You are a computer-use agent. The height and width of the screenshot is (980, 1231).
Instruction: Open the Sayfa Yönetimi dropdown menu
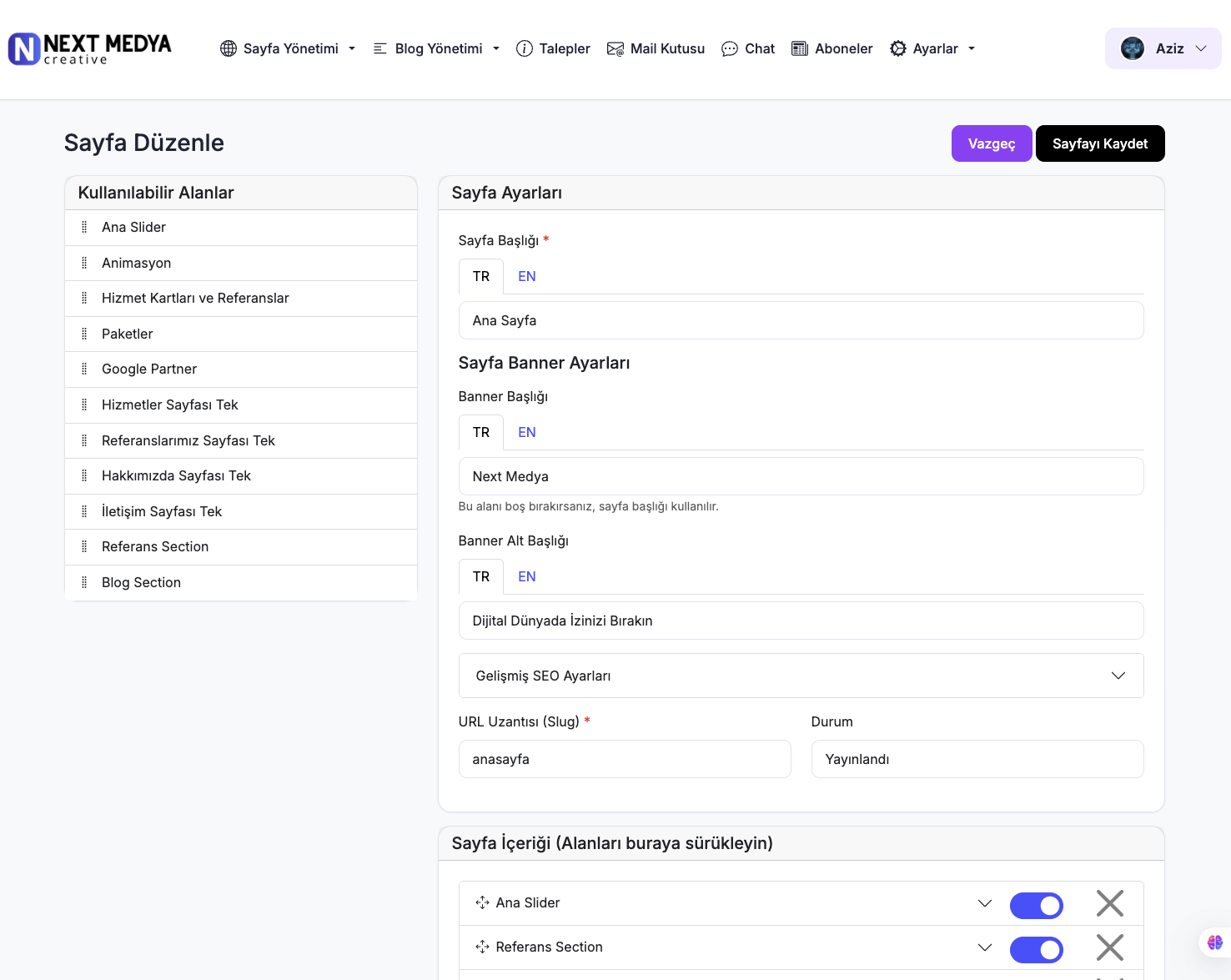288,49
